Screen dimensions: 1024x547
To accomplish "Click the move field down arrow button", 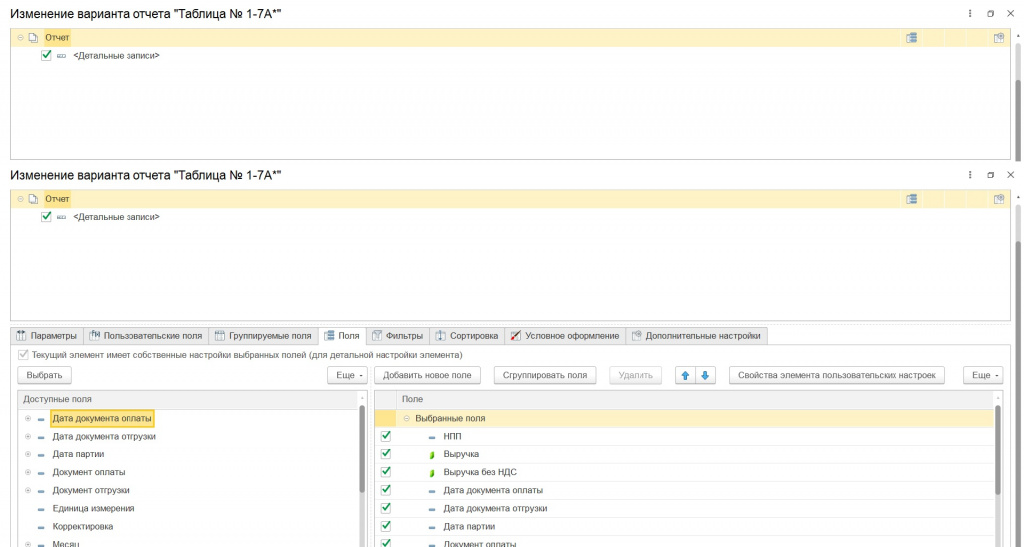I will [705, 375].
